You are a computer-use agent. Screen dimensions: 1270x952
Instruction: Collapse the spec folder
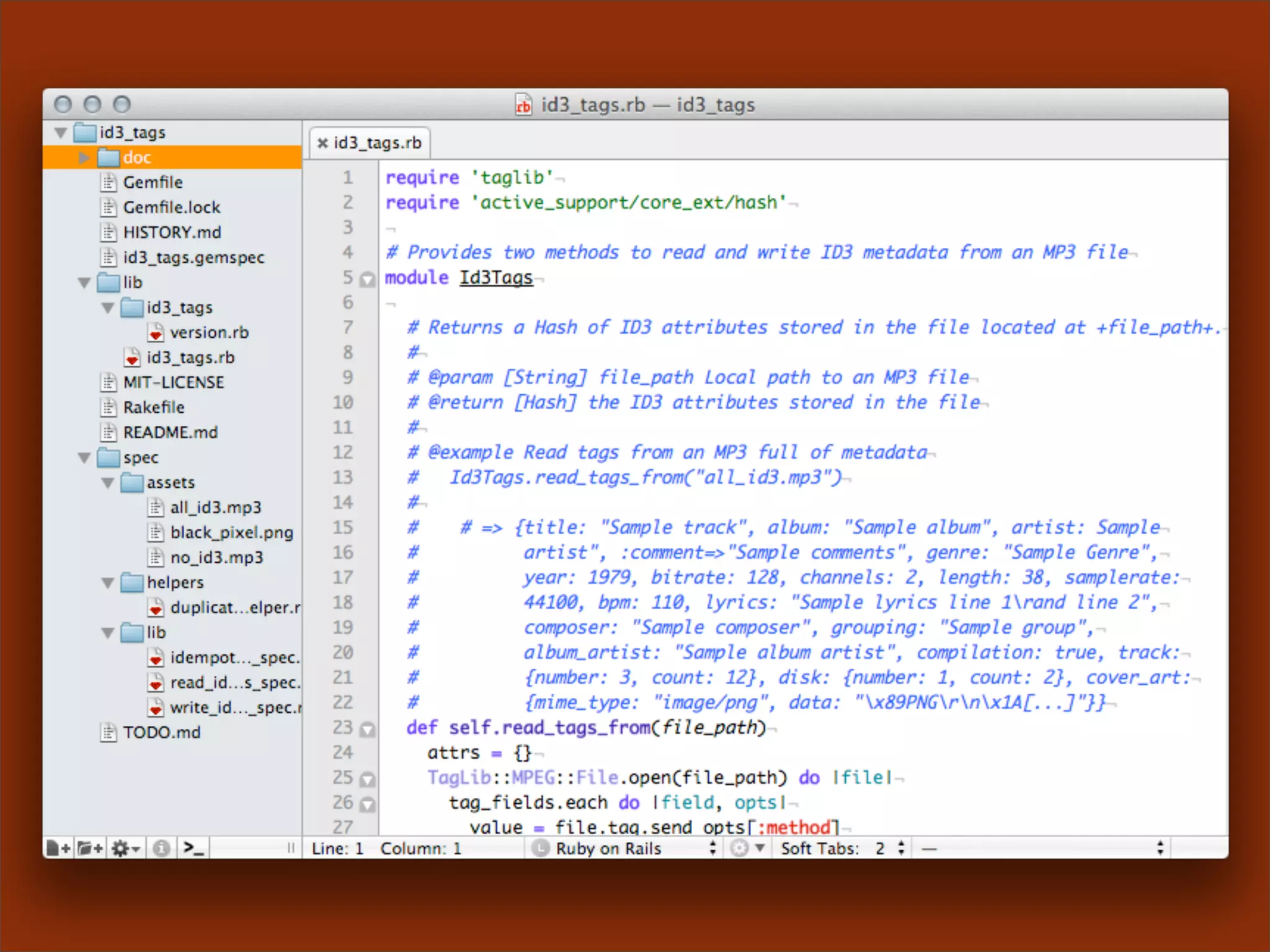point(84,458)
